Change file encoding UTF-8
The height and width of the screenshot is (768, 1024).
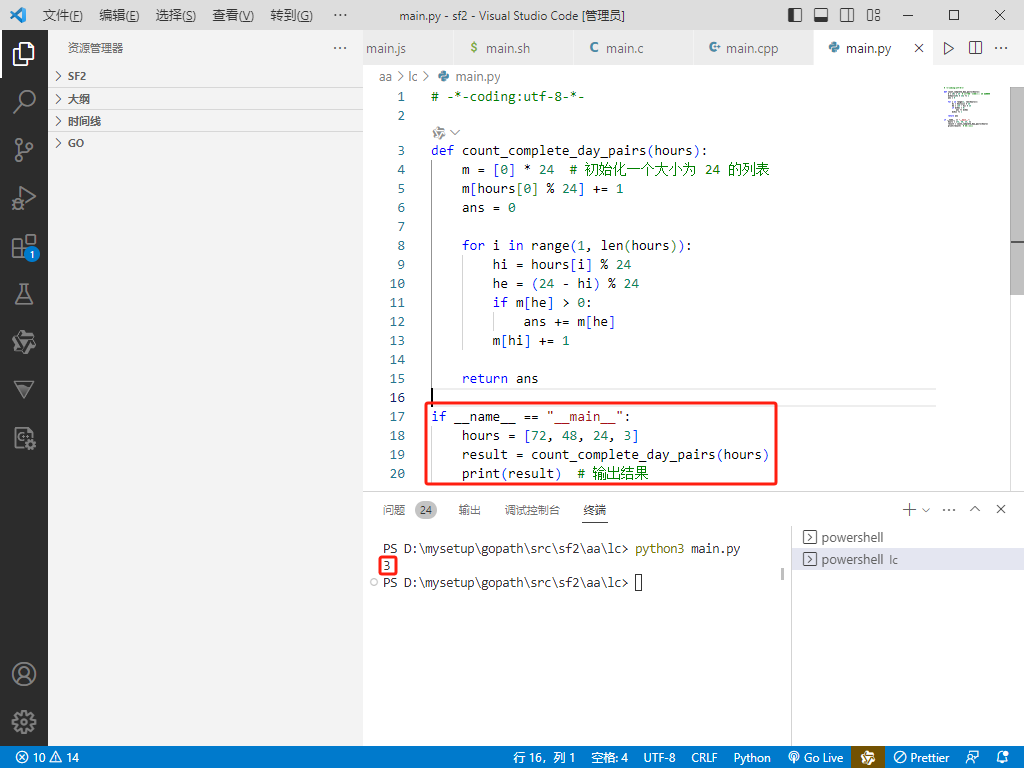pyautogui.click(x=659, y=758)
